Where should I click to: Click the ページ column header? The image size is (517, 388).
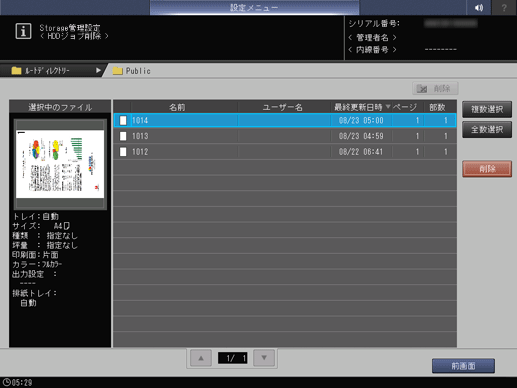point(405,107)
